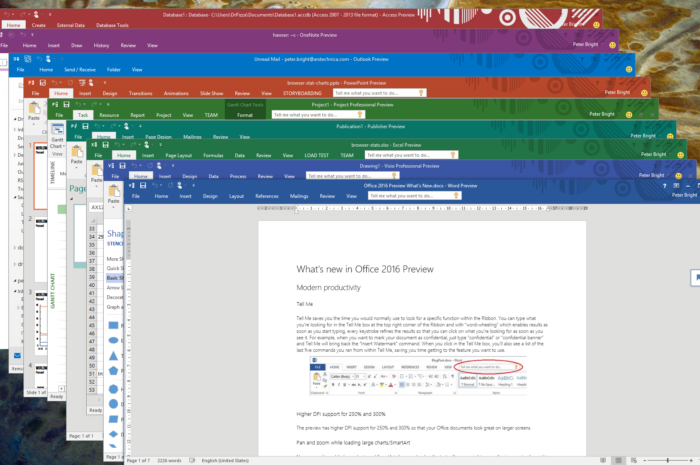Click the feedback smiley in the Excel window

pyautogui.click(x=680, y=155)
